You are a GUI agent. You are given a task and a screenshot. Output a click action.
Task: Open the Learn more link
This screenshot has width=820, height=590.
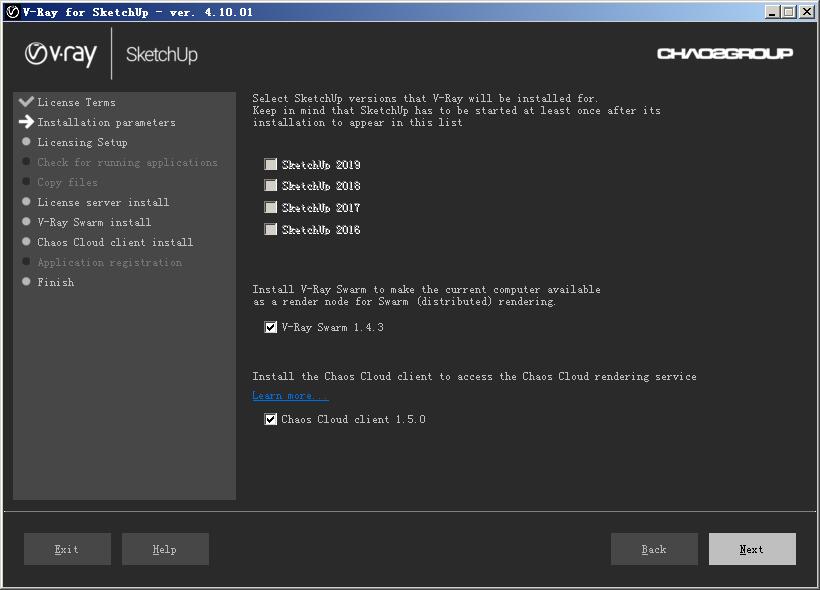coord(290,396)
